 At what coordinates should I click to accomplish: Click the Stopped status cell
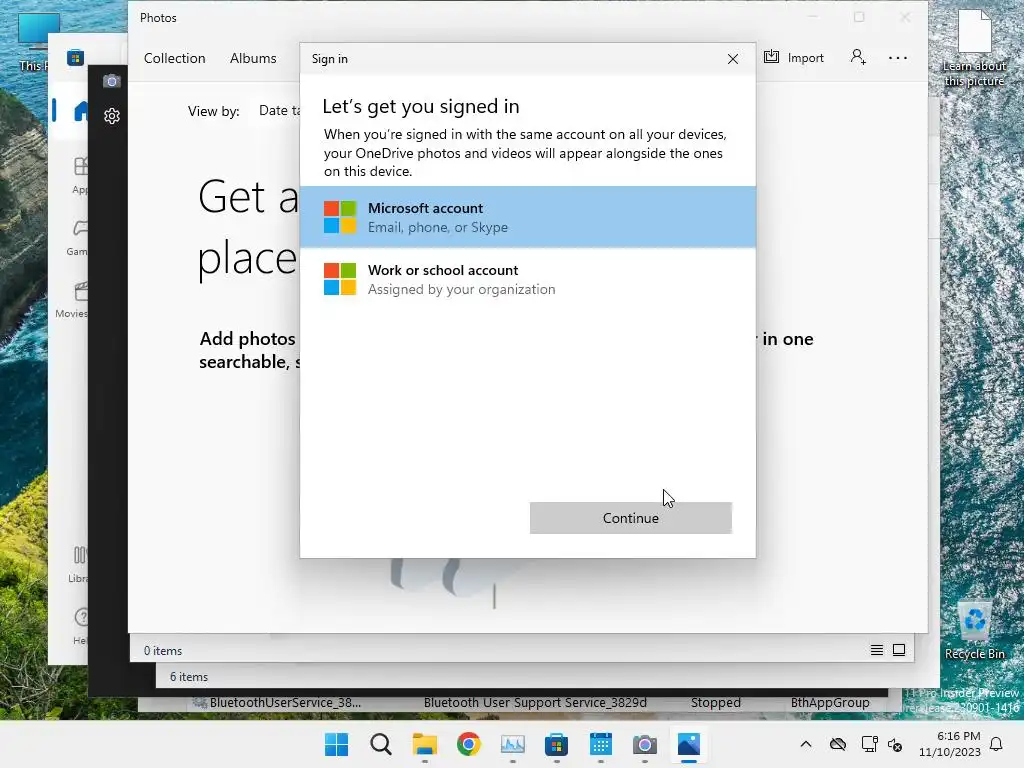pyautogui.click(x=715, y=703)
